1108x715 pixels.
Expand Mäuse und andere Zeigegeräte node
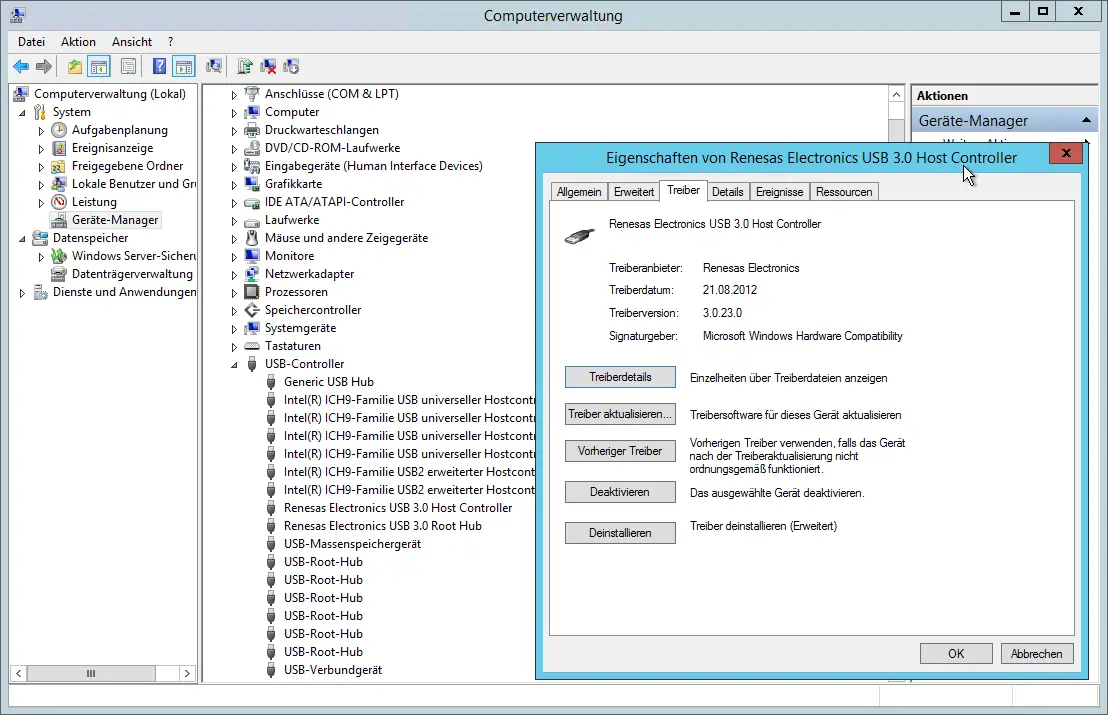pyautogui.click(x=234, y=239)
